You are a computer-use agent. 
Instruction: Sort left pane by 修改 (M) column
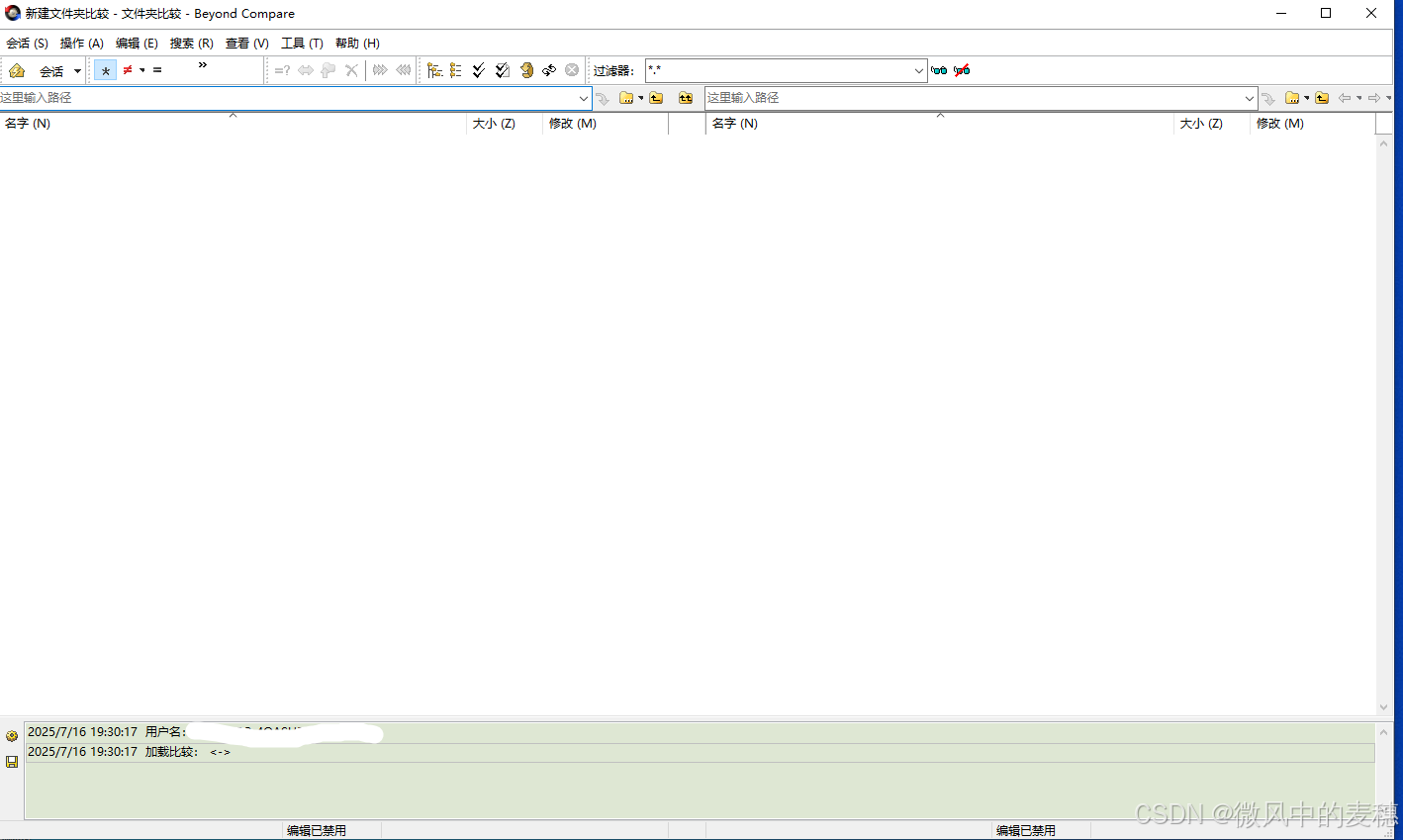click(x=606, y=124)
